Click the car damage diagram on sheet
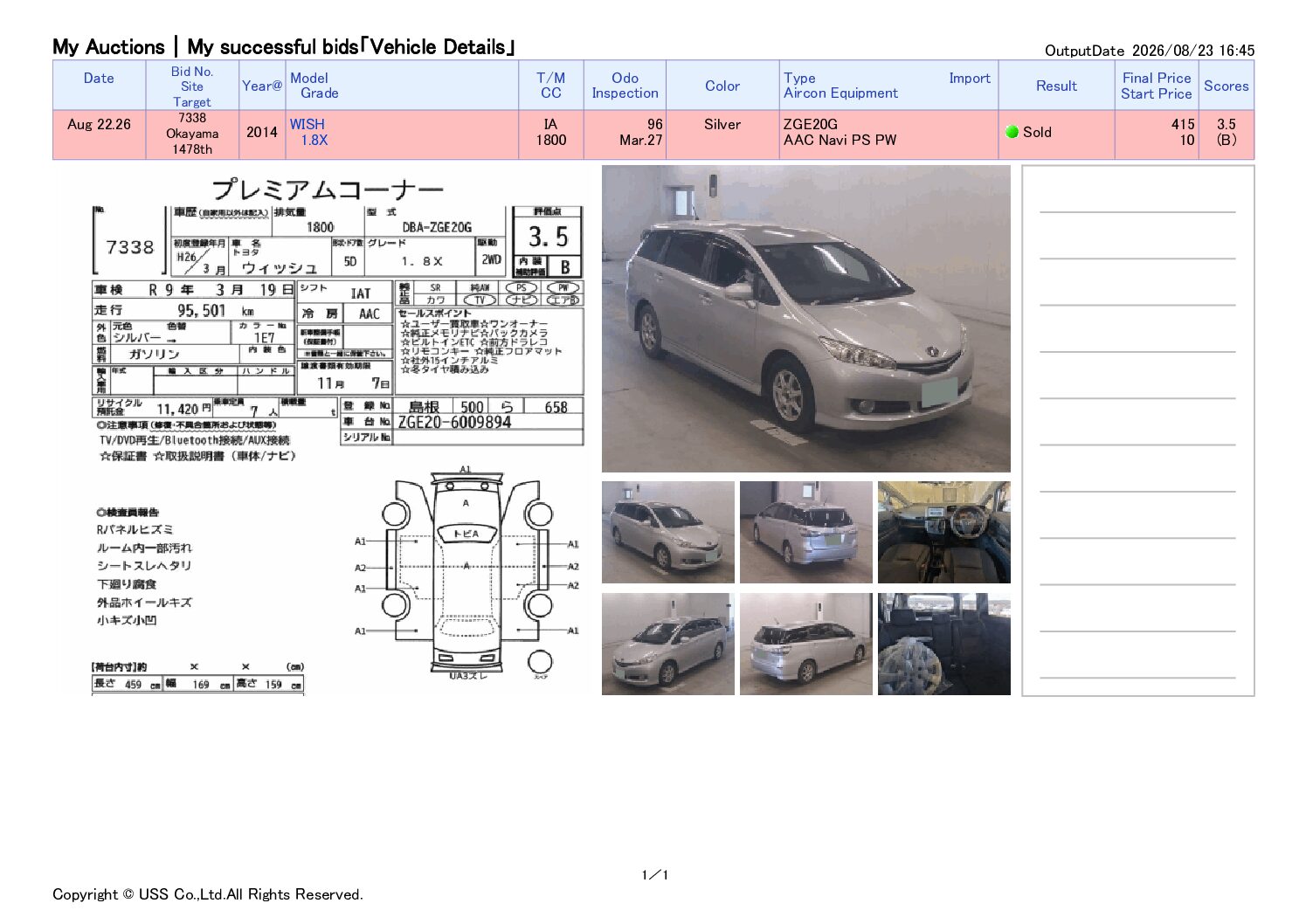Image resolution: width=1306 pixels, height=924 pixels. click(x=466, y=573)
